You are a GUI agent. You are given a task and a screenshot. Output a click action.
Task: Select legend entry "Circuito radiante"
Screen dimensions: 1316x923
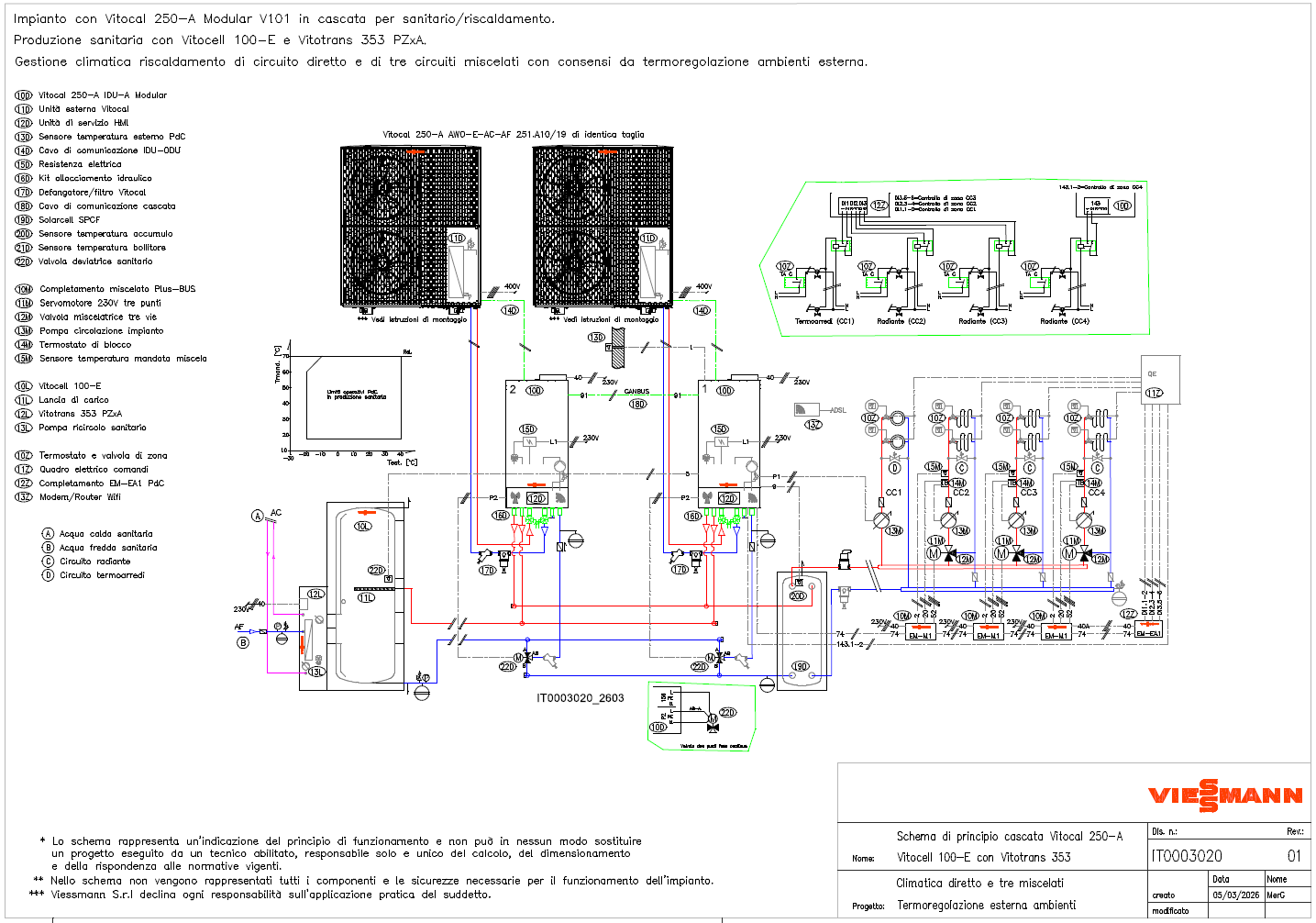pos(95,562)
